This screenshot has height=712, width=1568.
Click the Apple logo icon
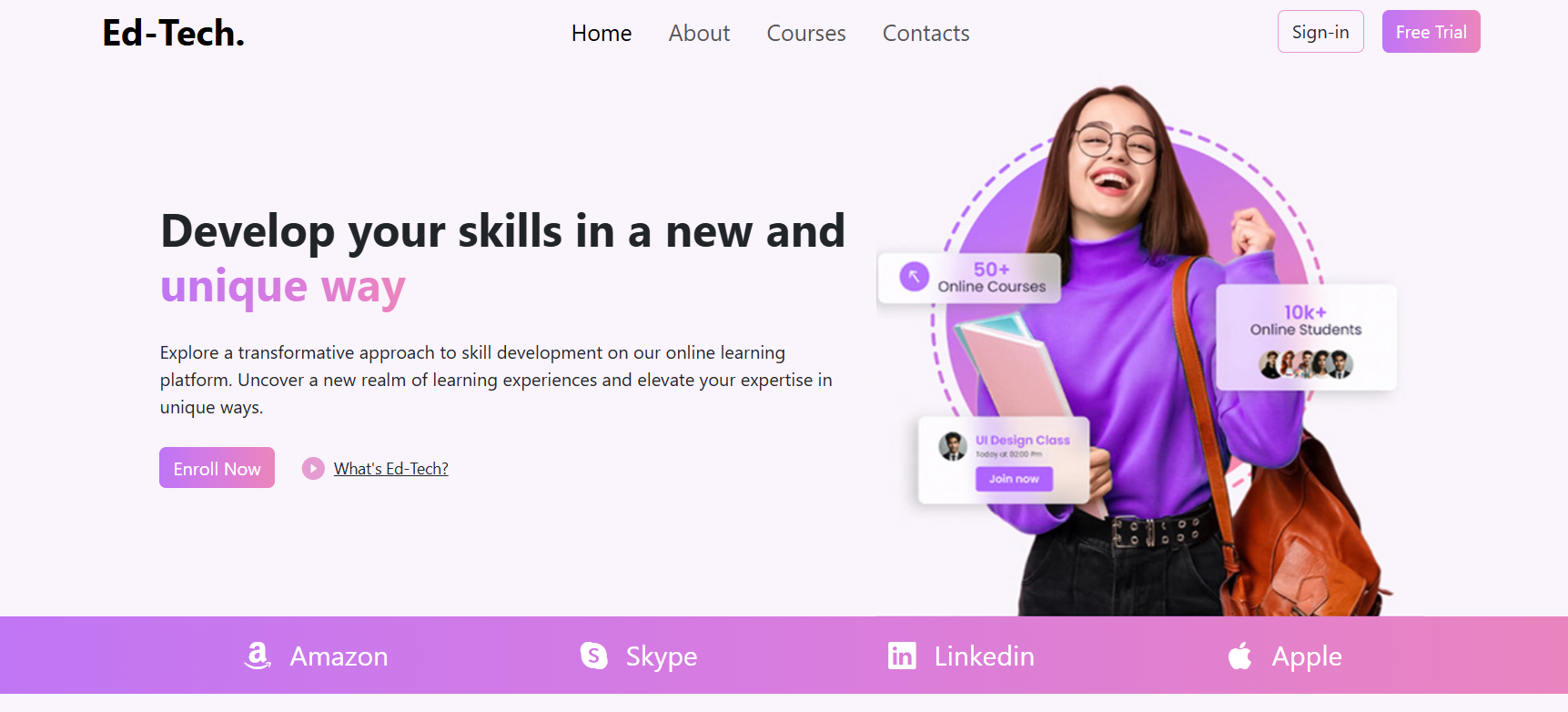[x=1239, y=656]
